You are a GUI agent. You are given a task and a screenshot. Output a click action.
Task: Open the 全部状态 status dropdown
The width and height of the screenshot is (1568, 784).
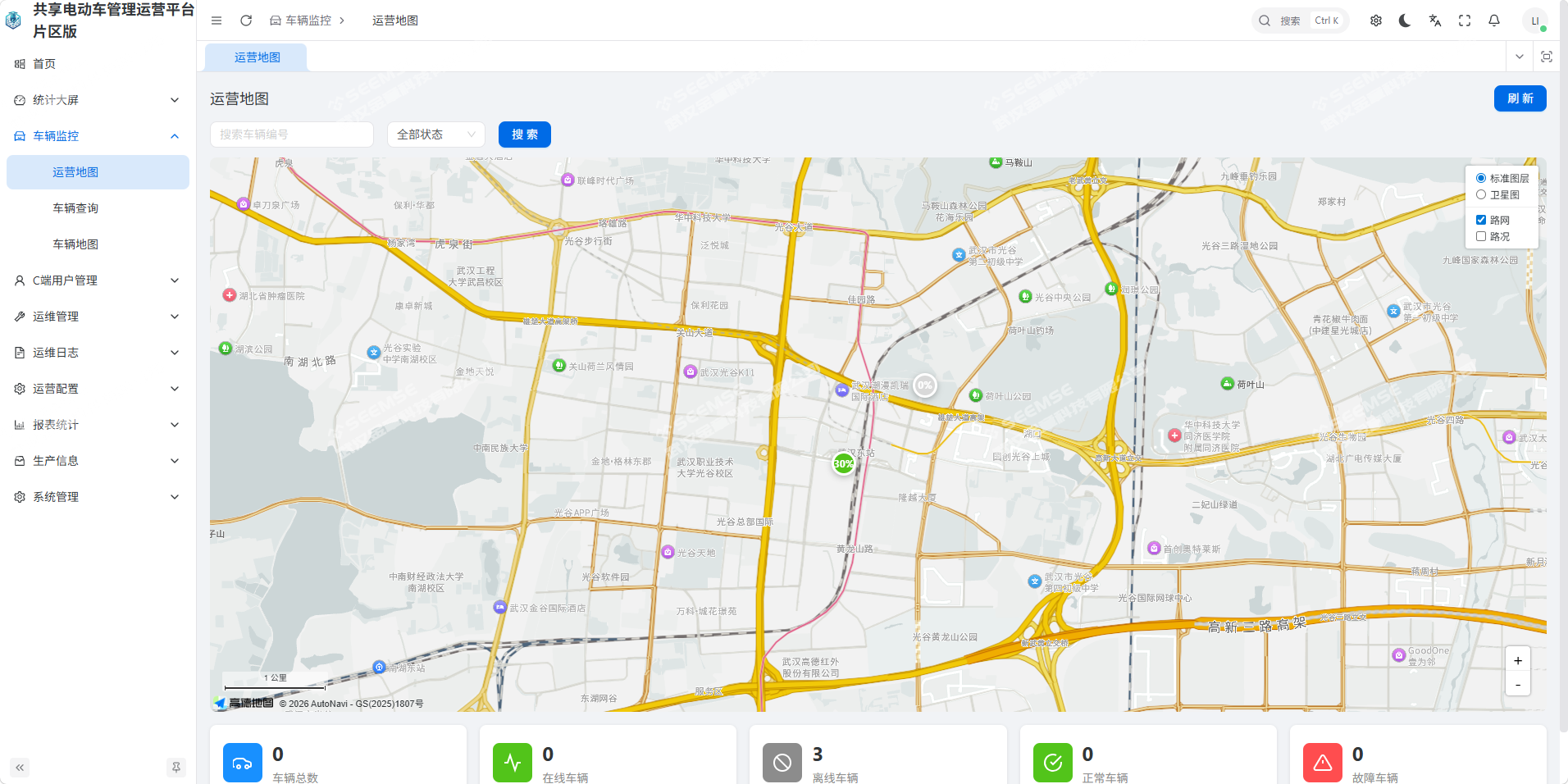436,134
